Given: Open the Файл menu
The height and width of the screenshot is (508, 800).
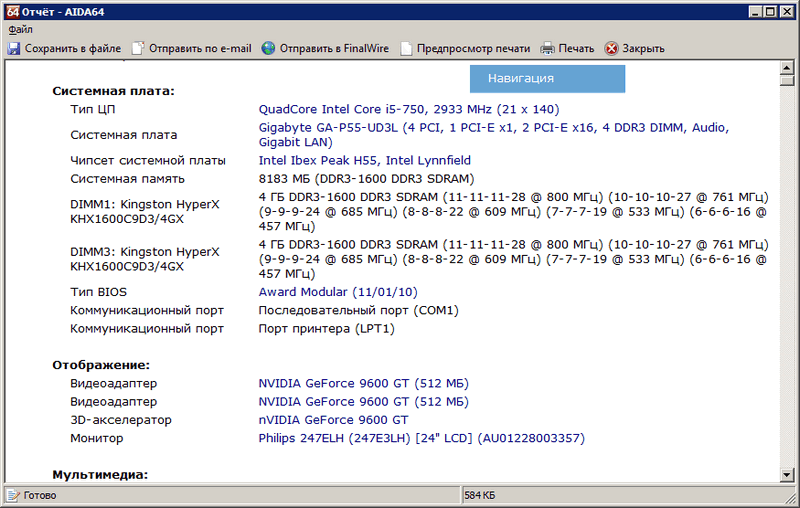Looking at the screenshot, I should (21, 29).
